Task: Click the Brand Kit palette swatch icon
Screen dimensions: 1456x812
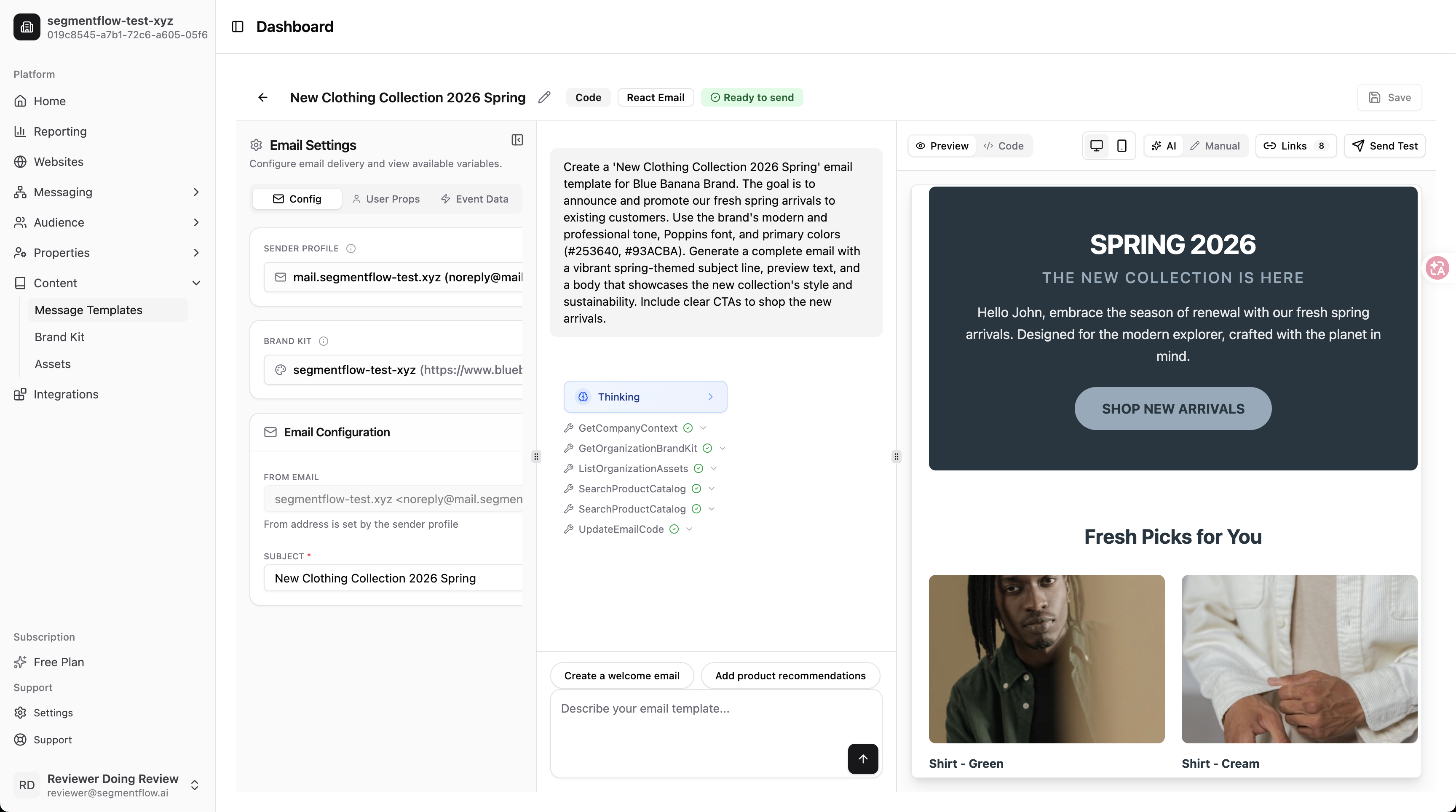Action: click(280, 369)
